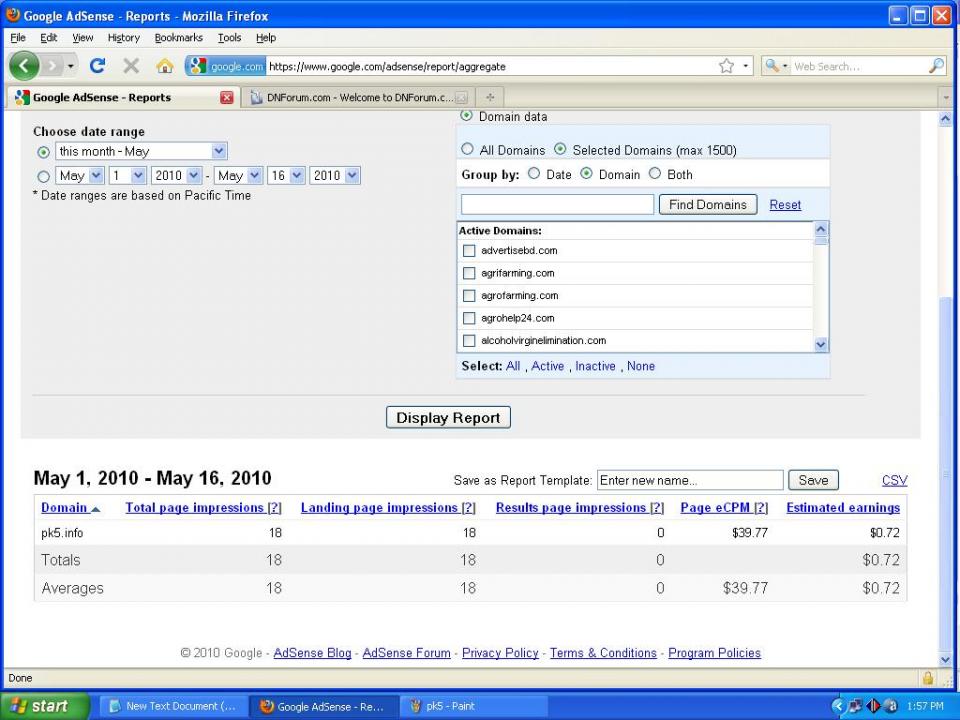This screenshot has width=960, height=720.
Task: Expand the 'this month - May' dropdown
Action: (219, 151)
